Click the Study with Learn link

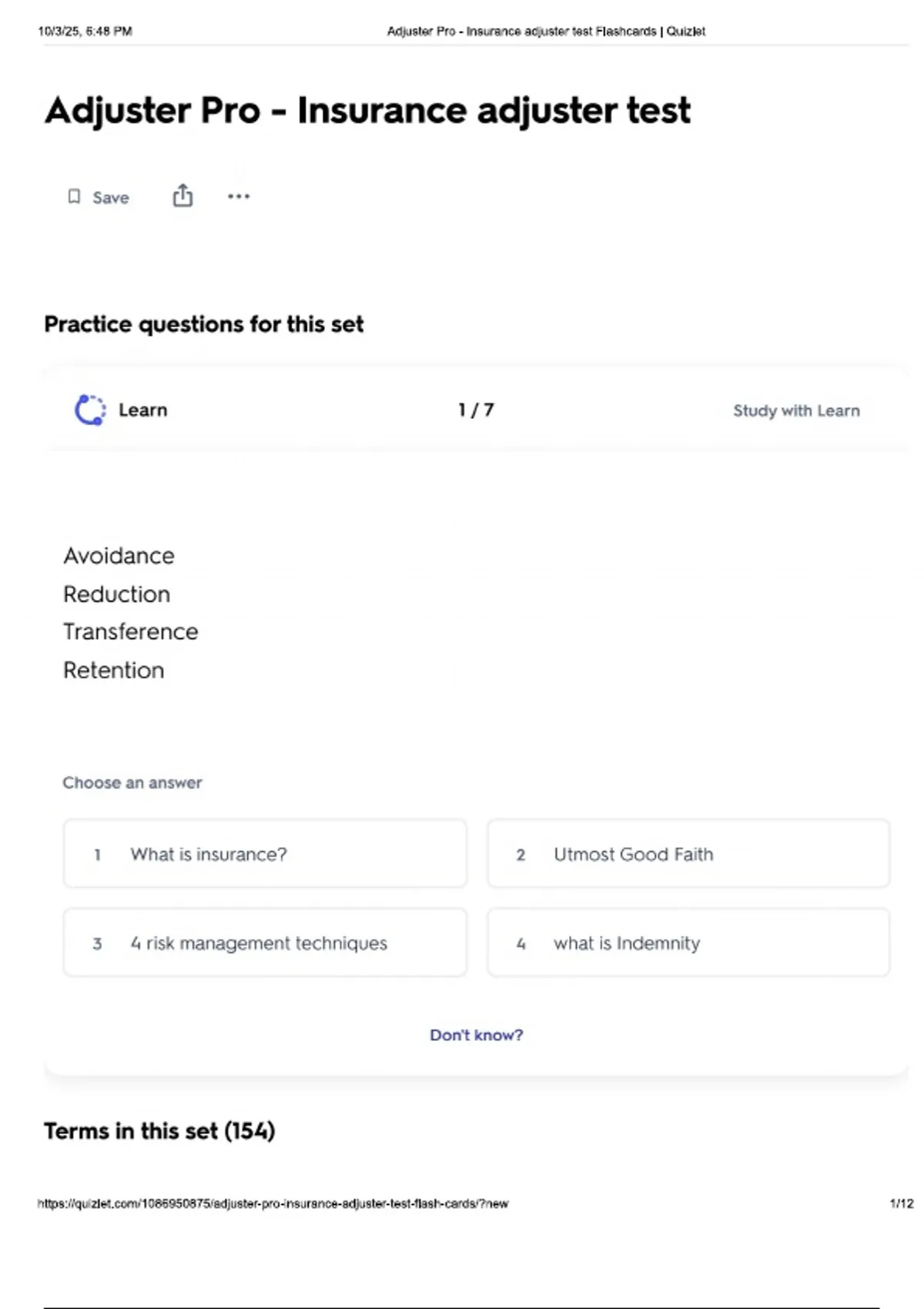pyautogui.click(x=796, y=410)
